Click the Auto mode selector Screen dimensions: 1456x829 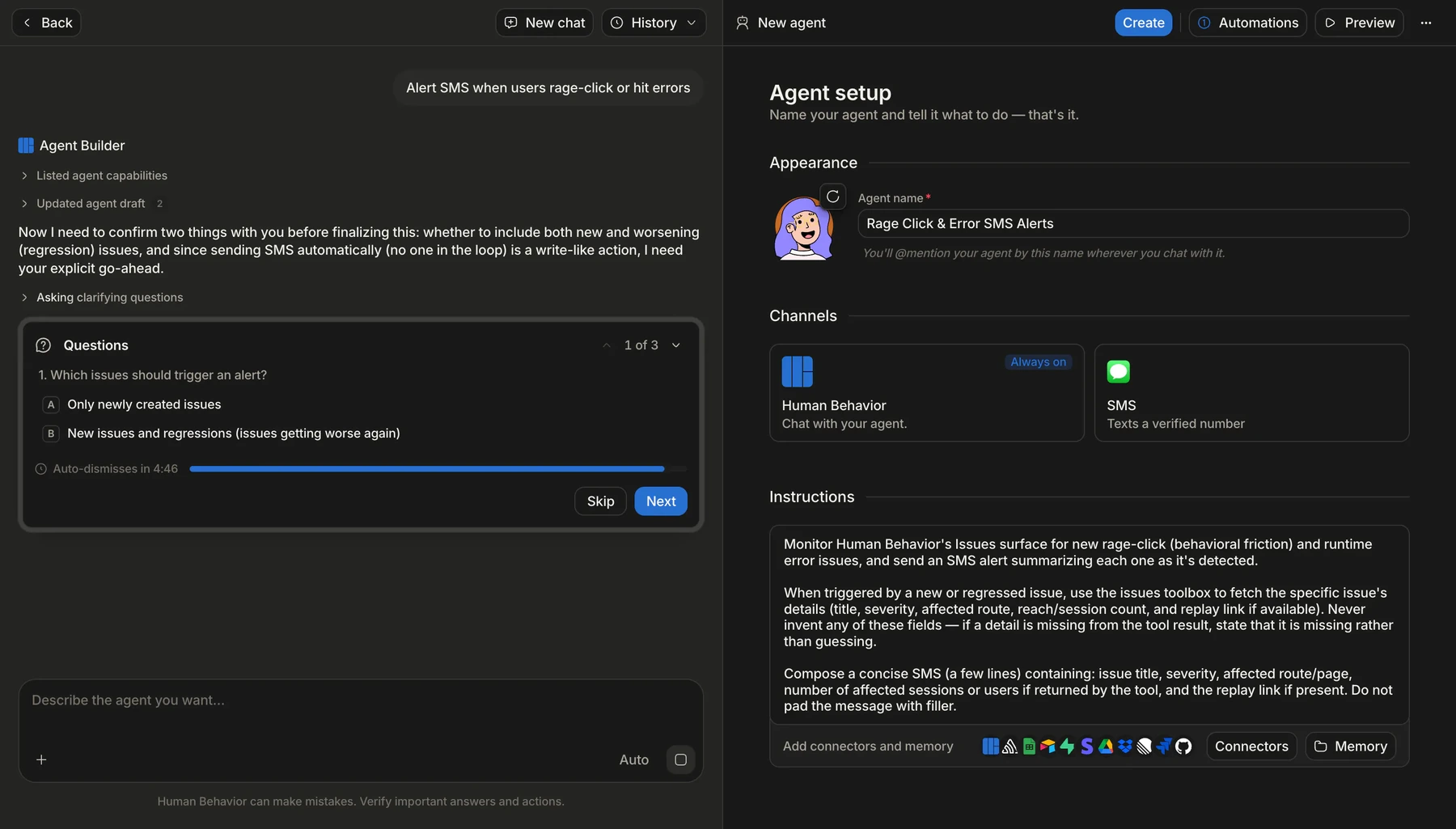click(634, 759)
